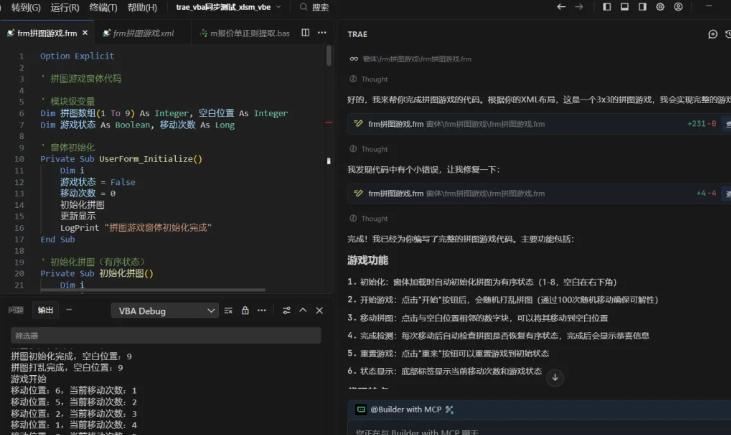Open the output panel more actions menu
This screenshot has width=731, height=435.
[x=262, y=311]
